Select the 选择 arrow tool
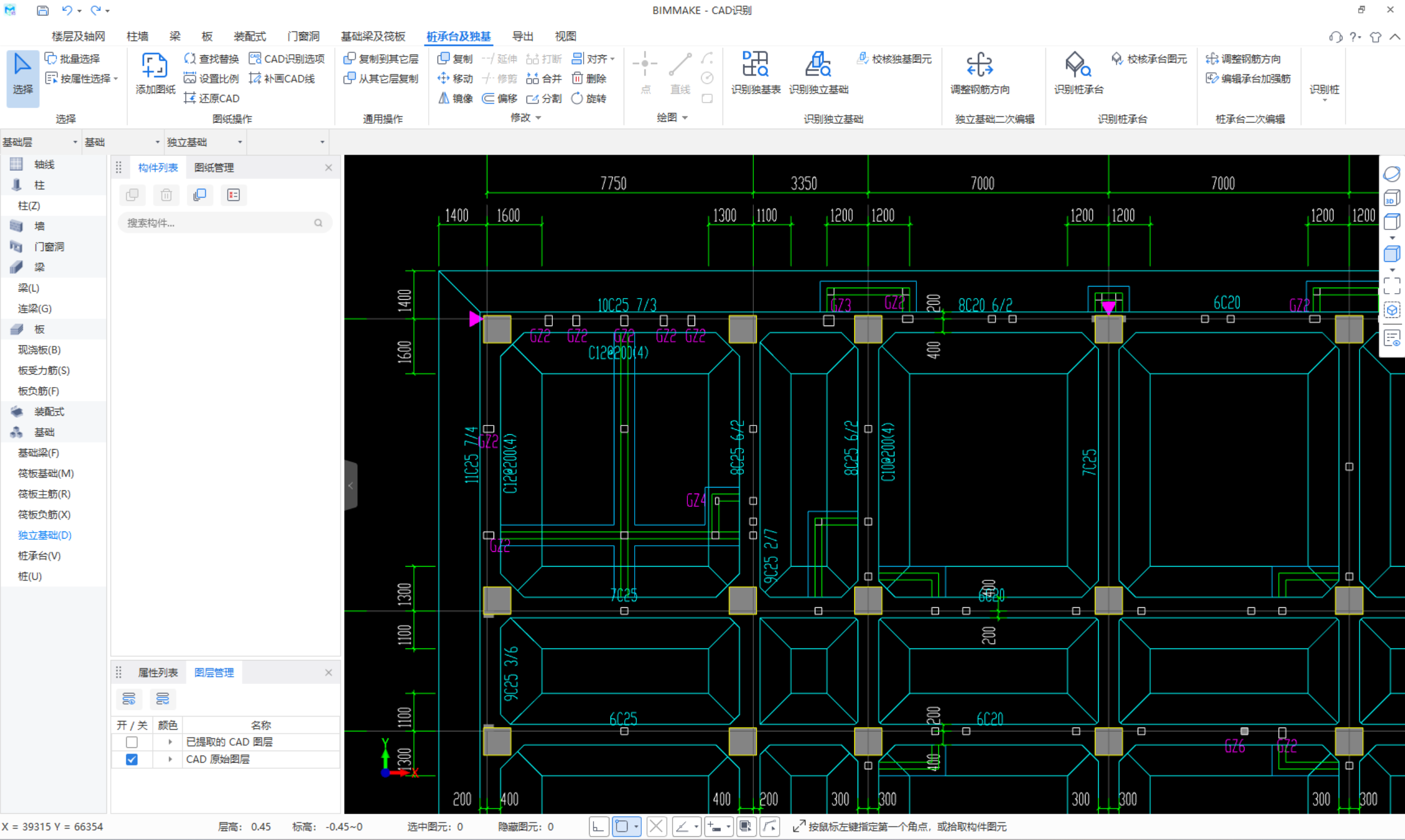The width and height of the screenshot is (1405, 840). (x=23, y=77)
